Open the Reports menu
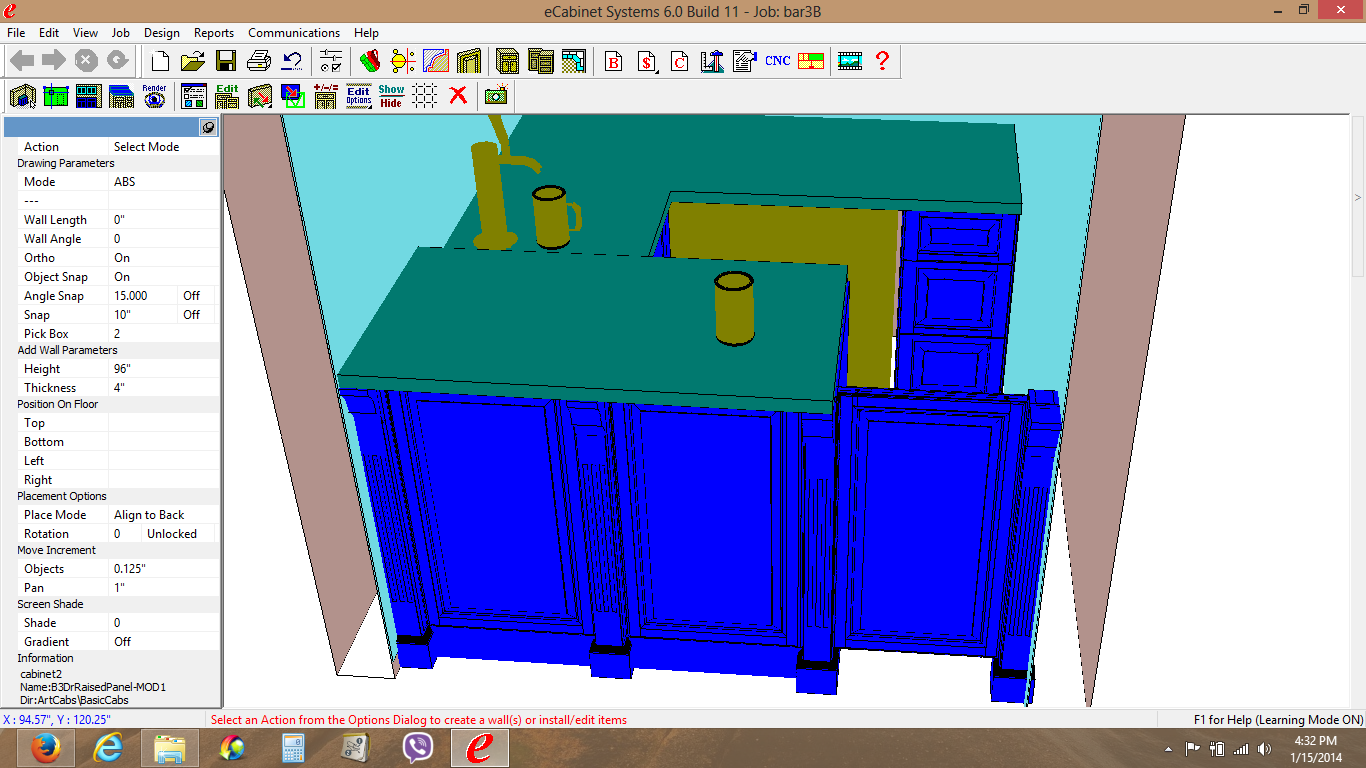Image resolution: width=1366 pixels, height=768 pixels. [214, 33]
